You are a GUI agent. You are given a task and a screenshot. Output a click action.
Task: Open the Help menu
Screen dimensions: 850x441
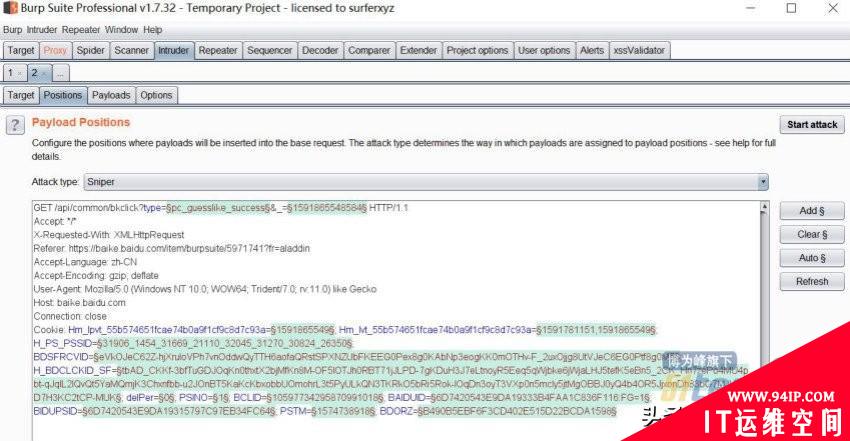(153, 30)
